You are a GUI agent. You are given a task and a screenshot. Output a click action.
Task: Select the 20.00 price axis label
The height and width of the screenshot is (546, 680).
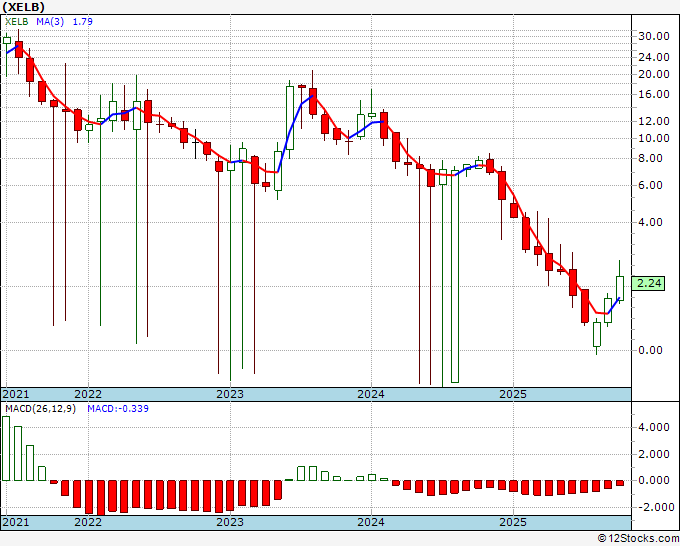point(654,74)
